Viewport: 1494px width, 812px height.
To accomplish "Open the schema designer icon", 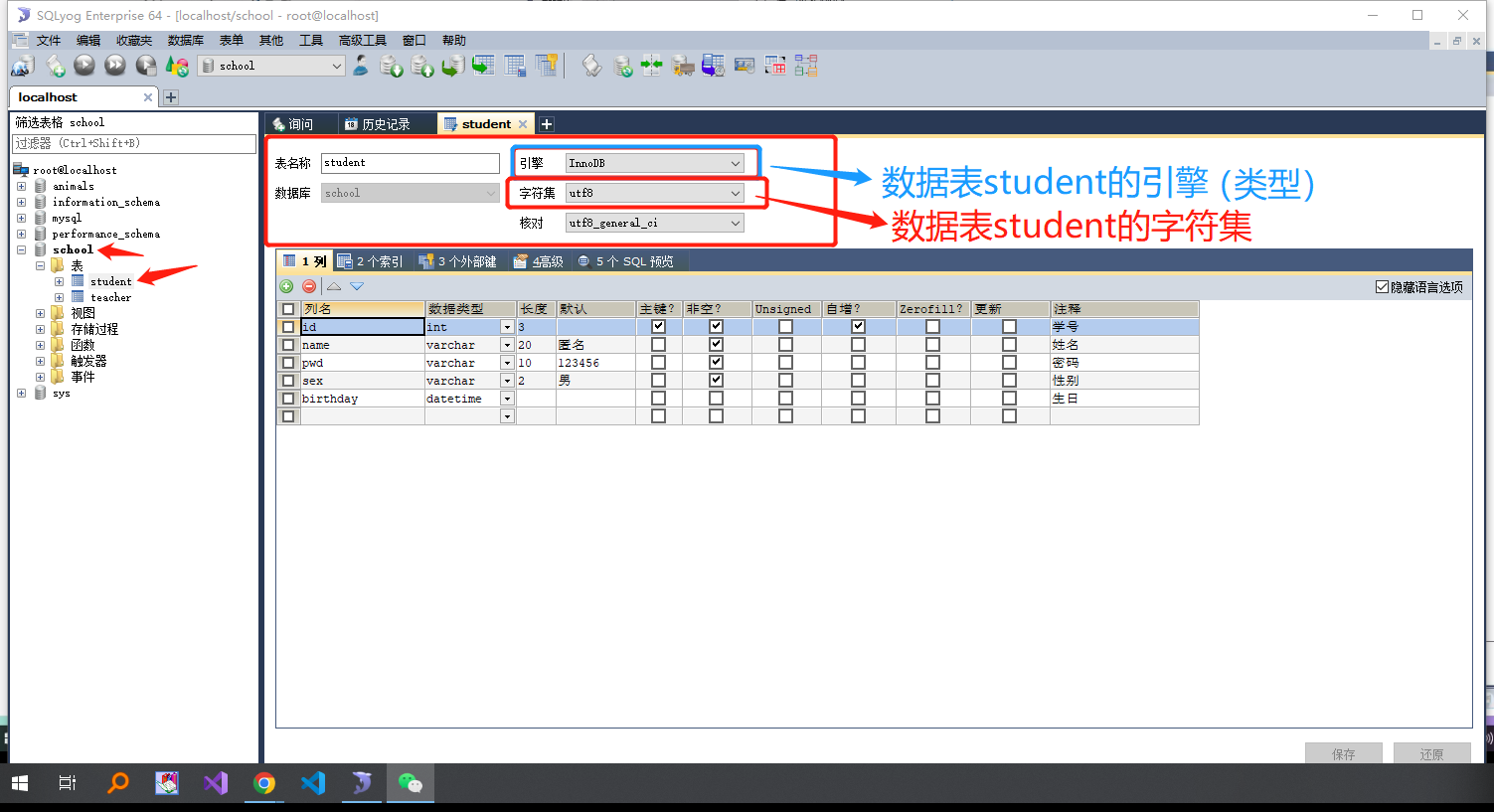I will point(806,66).
